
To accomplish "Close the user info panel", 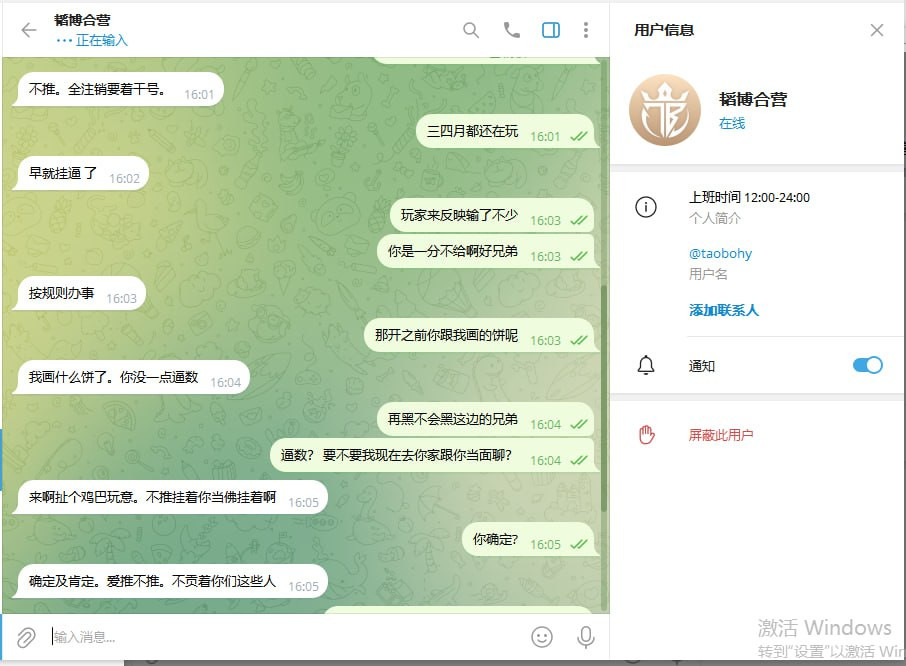I will point(877,30).
